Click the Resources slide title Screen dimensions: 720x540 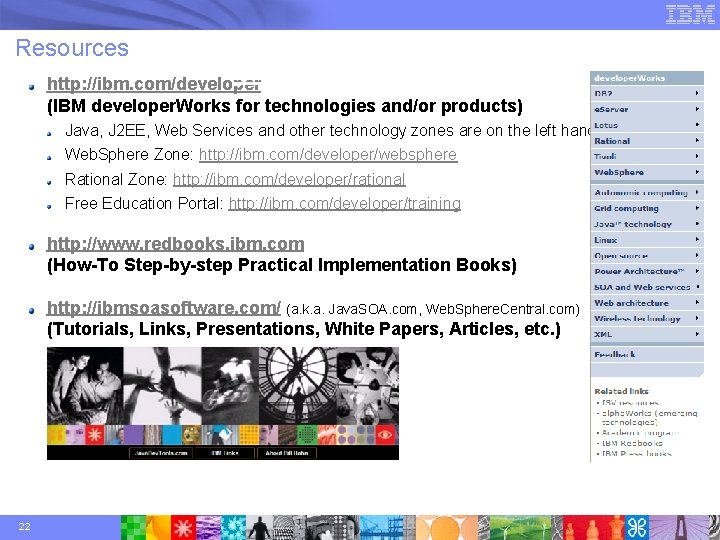[x=72, y=48]
